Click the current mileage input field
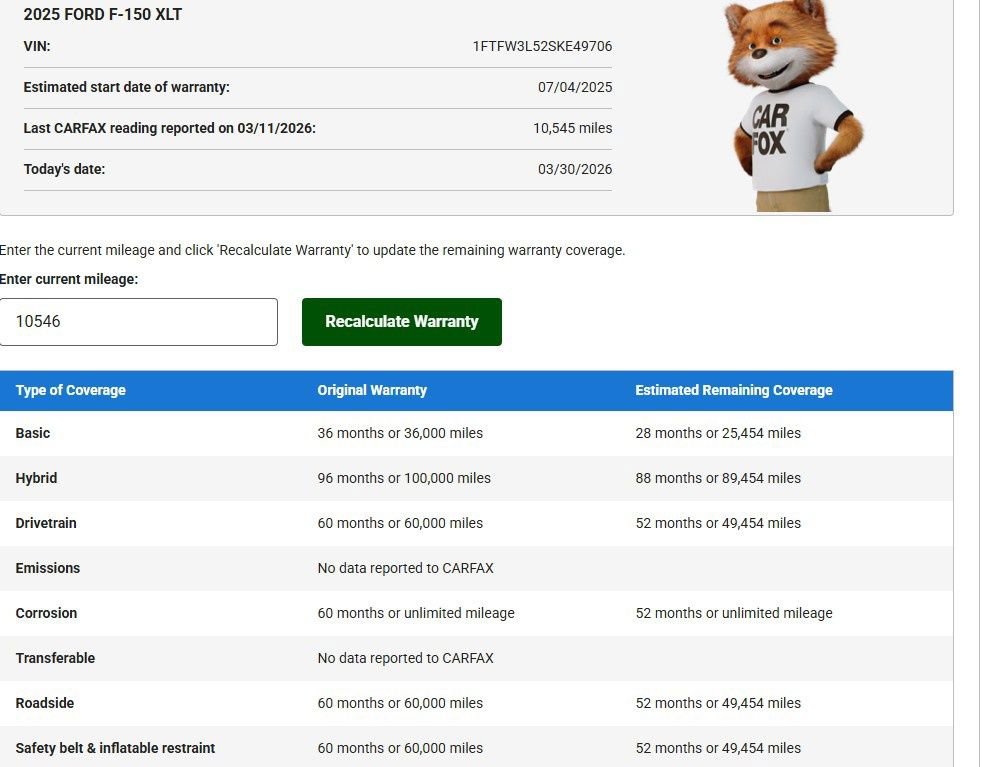This screenshot has height=767, width=982. pyautogui.click(x=139, y=322)
